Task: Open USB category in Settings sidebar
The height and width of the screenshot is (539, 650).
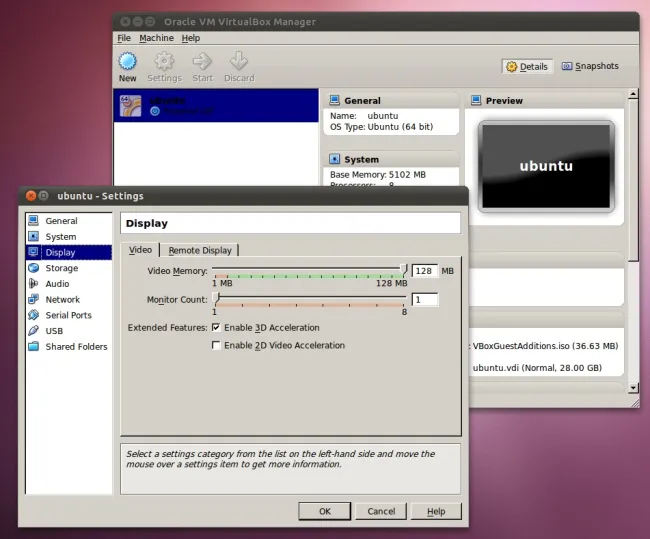Action: click(69, 331)
